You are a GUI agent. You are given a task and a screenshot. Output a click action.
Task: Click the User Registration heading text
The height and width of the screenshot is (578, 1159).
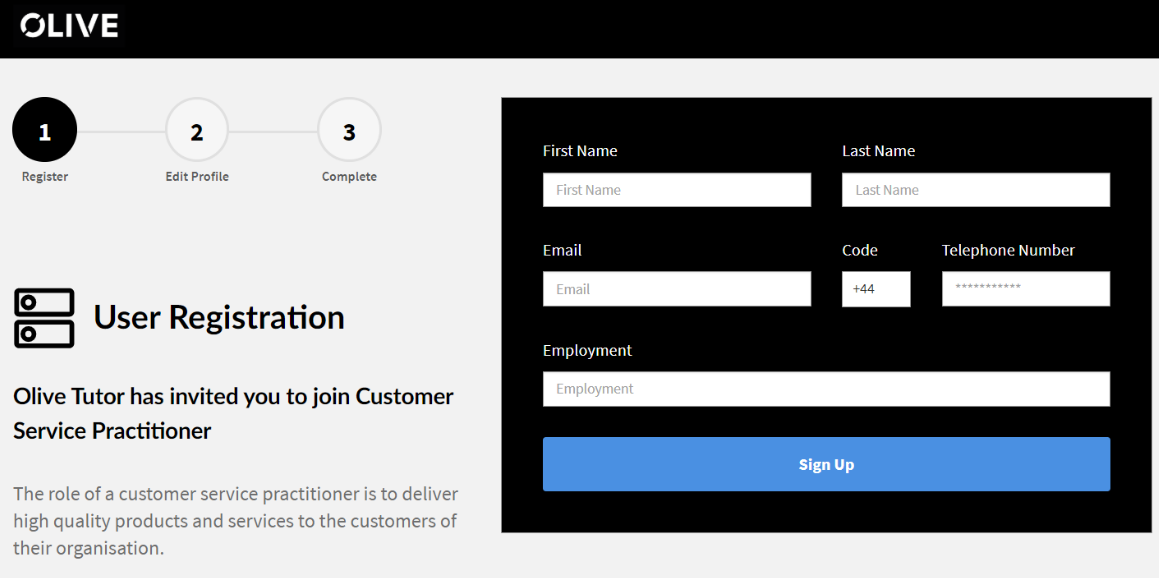tap(218, 316)
